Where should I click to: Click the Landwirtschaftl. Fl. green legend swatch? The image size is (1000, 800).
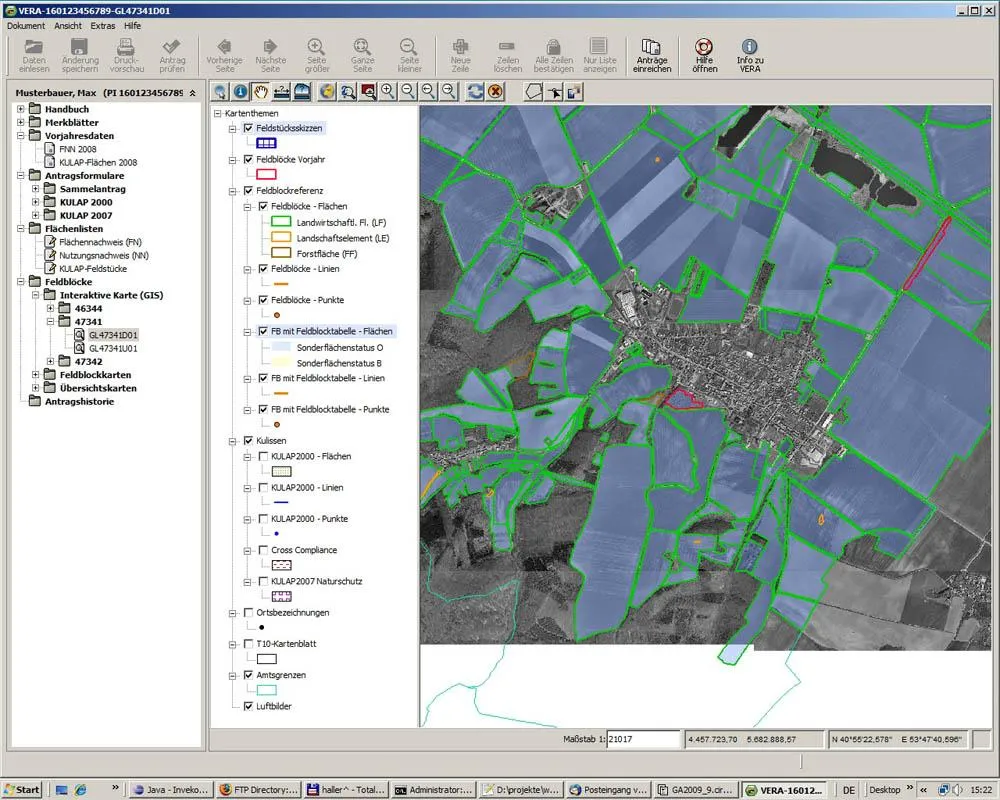tap(281, 222)
